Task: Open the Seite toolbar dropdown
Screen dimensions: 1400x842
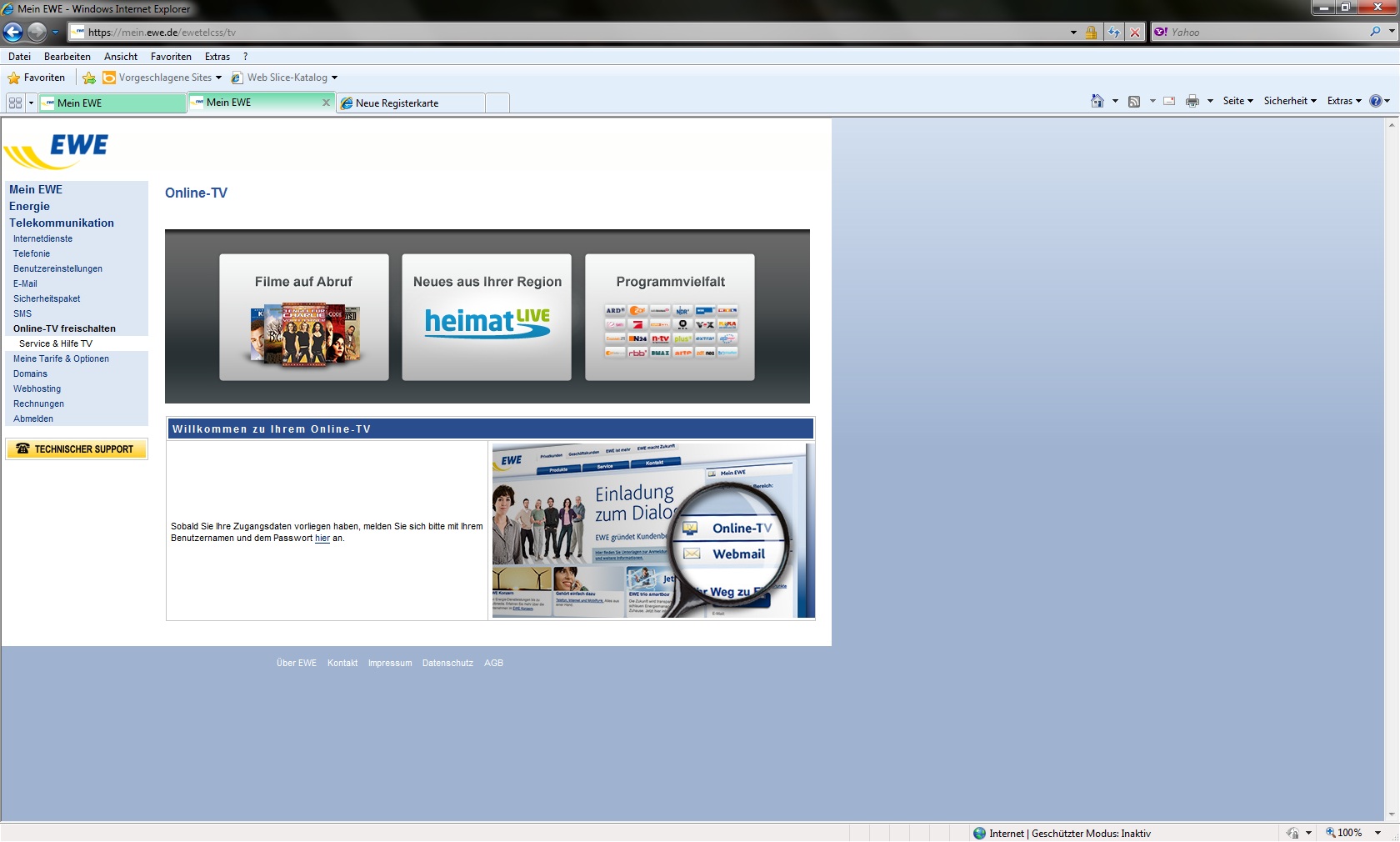Action: point(1238,101)
